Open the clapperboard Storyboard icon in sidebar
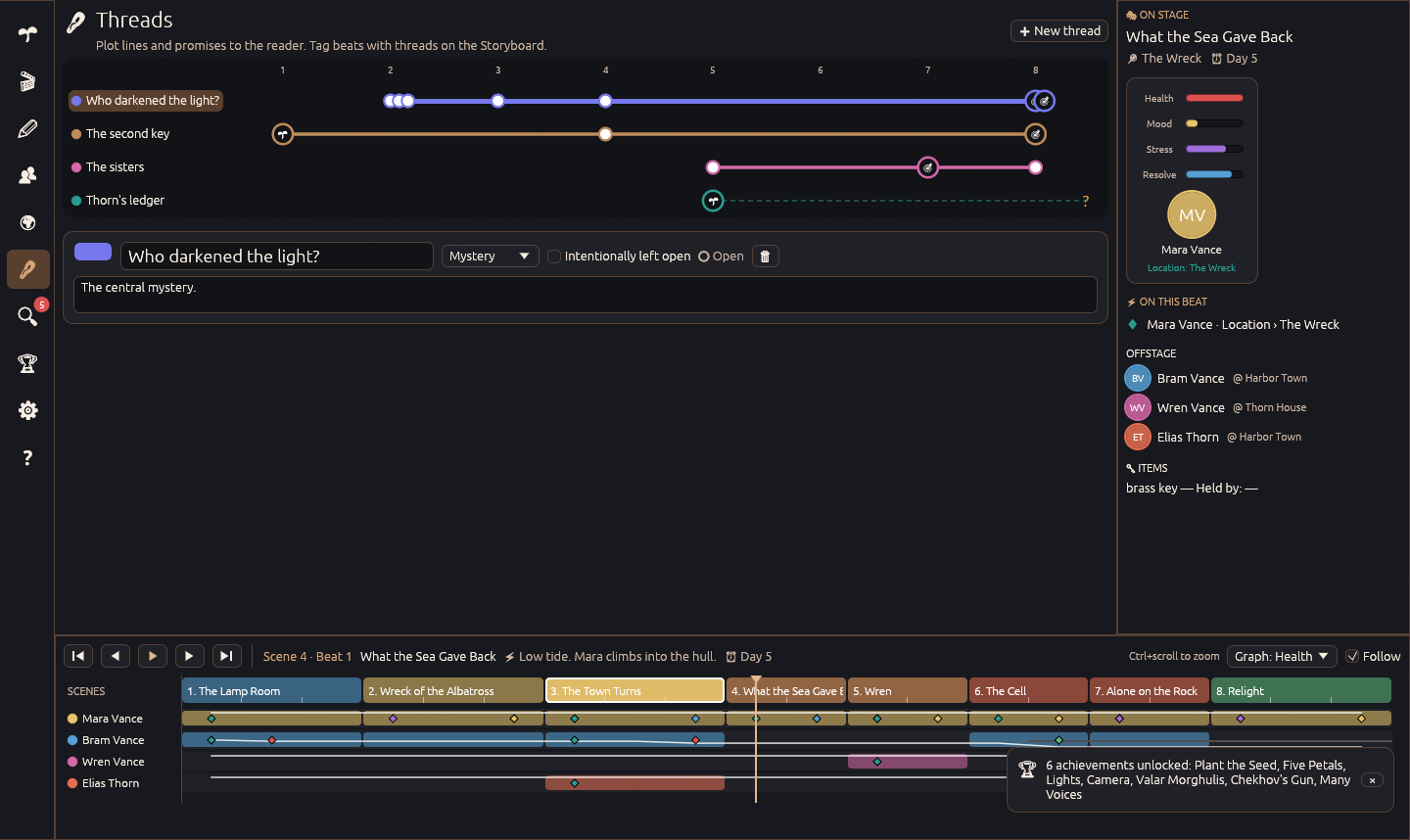 [27, 81]
